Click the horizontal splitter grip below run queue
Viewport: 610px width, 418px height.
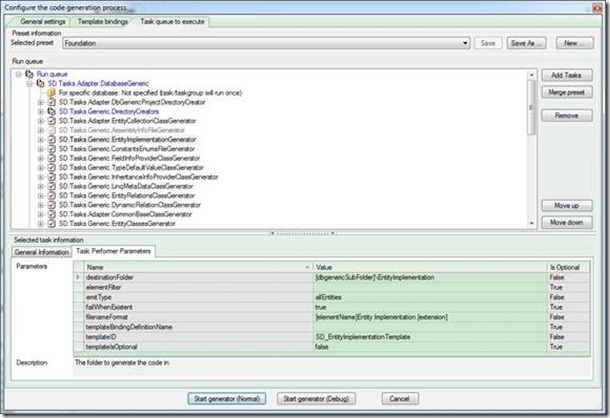303,233
